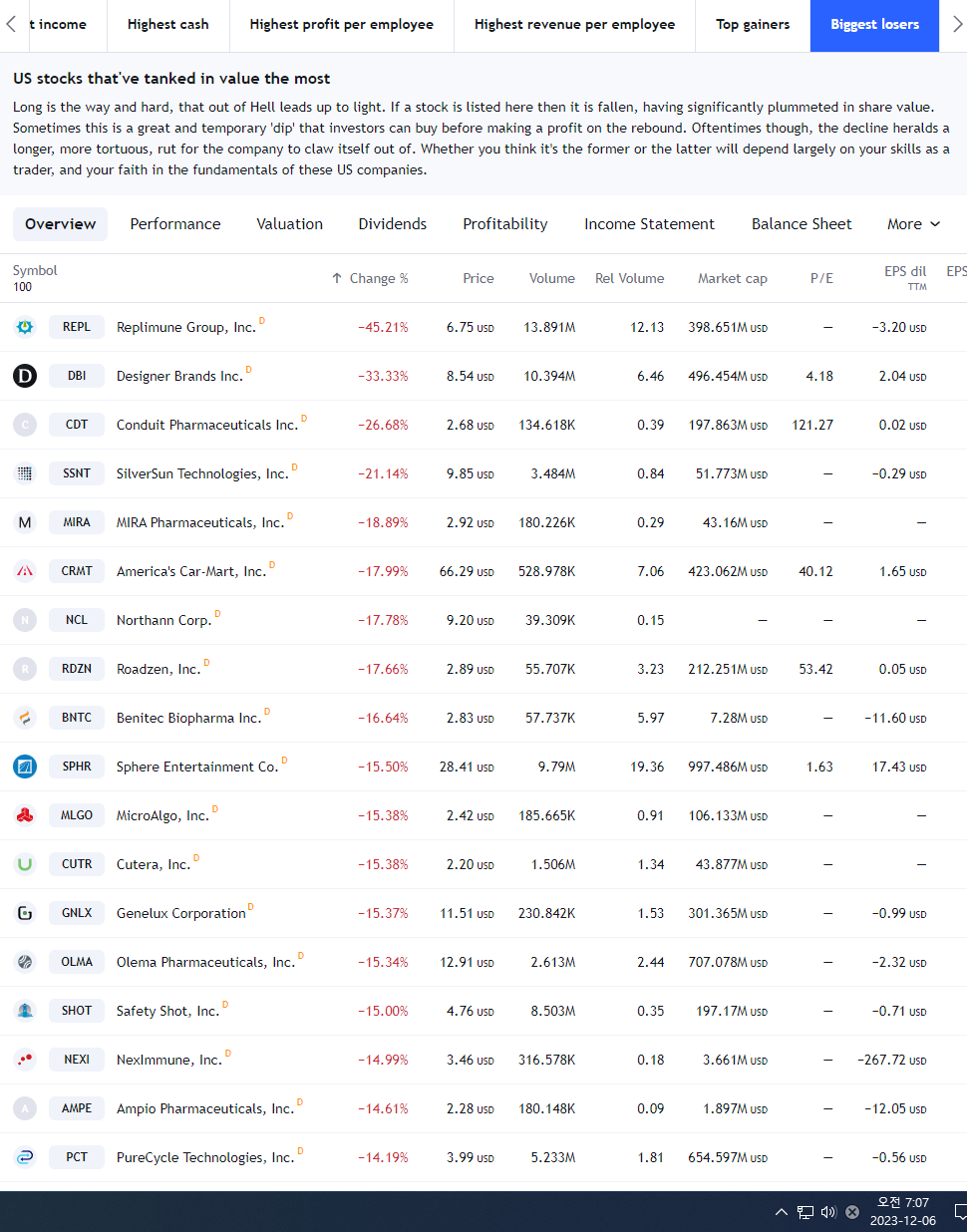
Task: Open MicroAlgo, Inc. company name
Action: (162, 815)
